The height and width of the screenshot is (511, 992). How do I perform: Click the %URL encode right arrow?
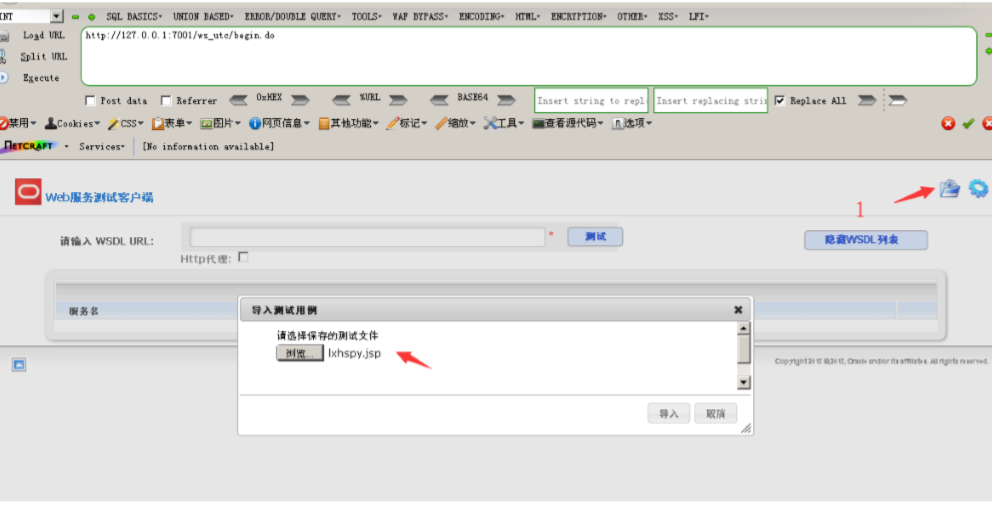tap(398, 100)
